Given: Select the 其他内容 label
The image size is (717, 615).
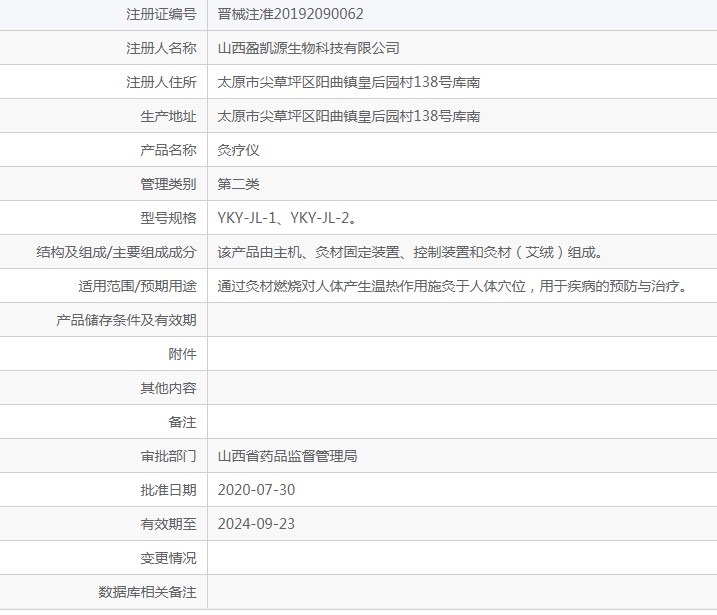Looking at the screenshot, I should pyautogui.click(x=168, y=388).
